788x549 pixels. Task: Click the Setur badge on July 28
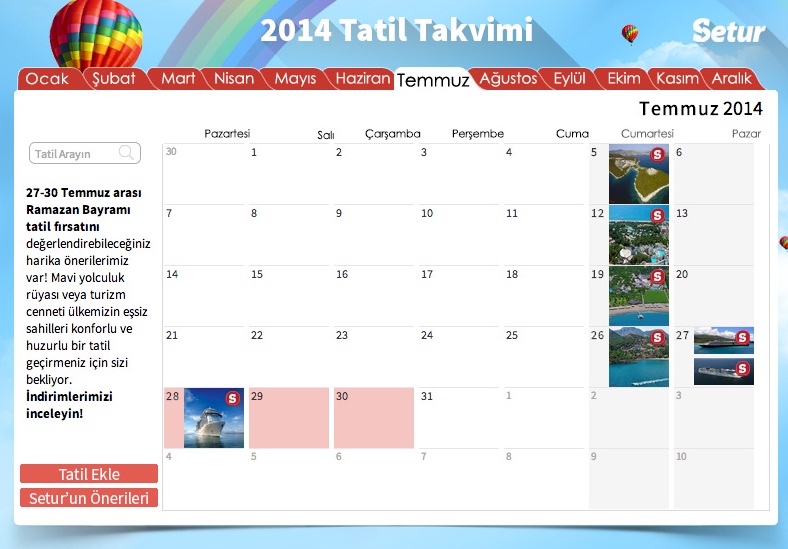click(233, 398)
